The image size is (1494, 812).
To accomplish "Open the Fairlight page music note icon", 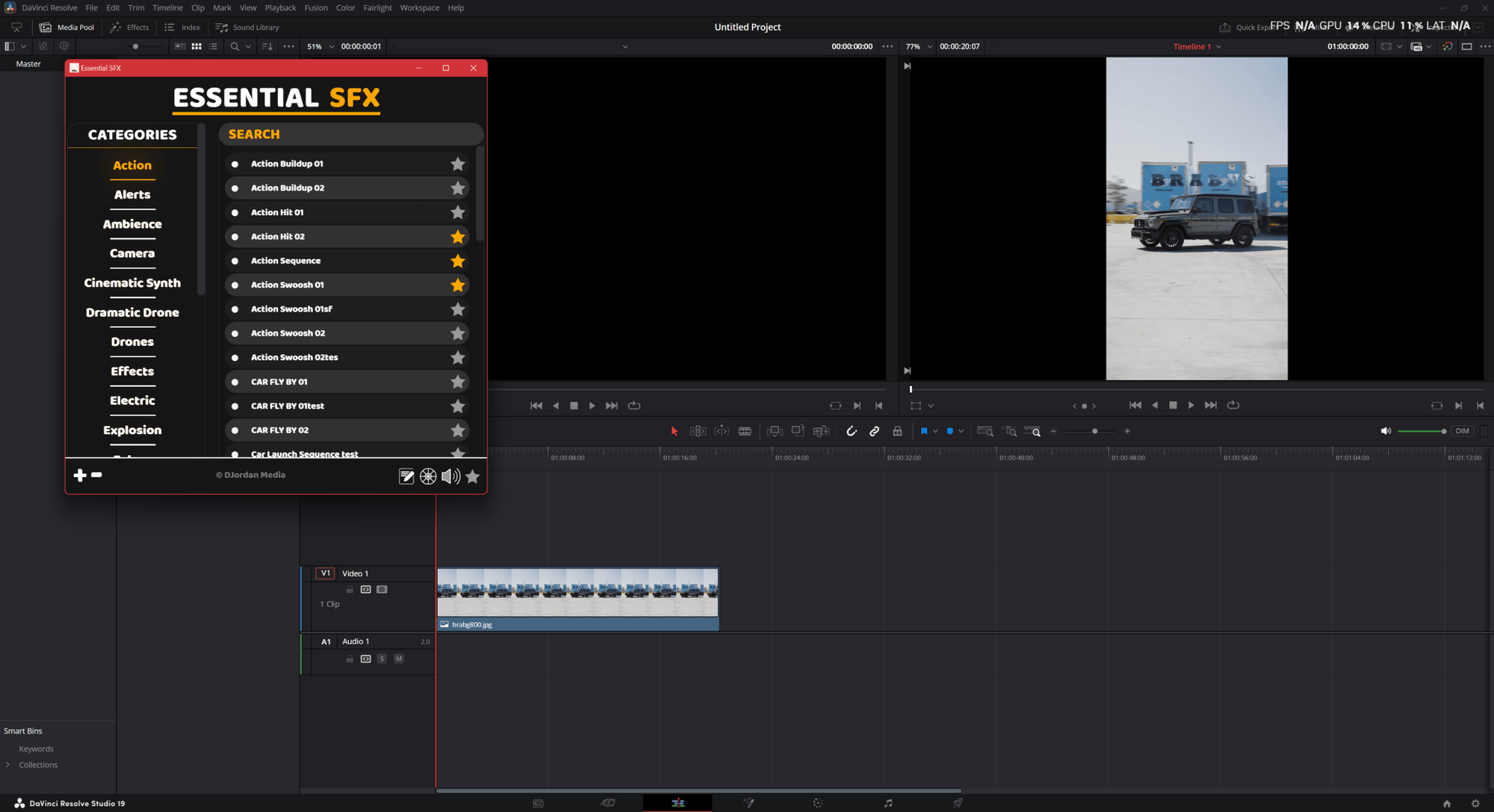I will (888, 803).
